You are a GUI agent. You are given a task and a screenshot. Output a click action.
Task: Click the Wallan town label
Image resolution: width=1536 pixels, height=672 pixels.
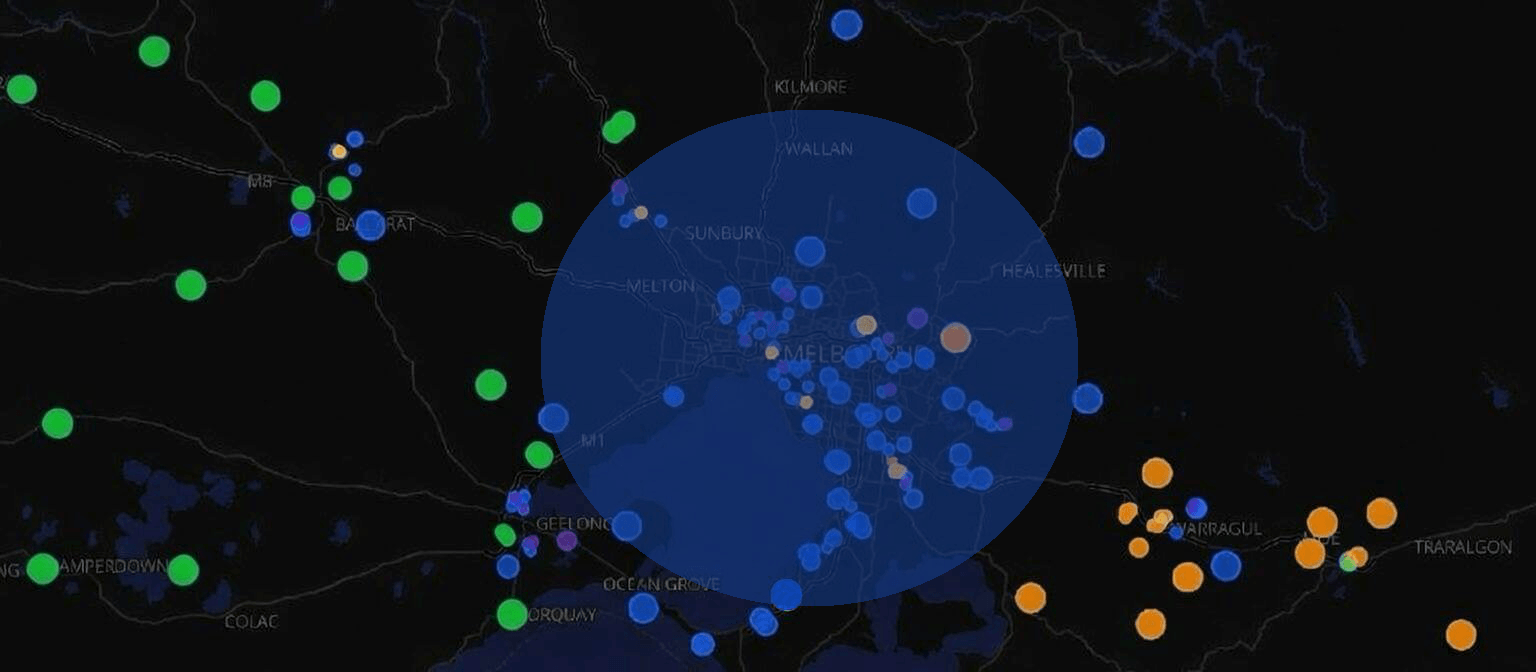819,149
